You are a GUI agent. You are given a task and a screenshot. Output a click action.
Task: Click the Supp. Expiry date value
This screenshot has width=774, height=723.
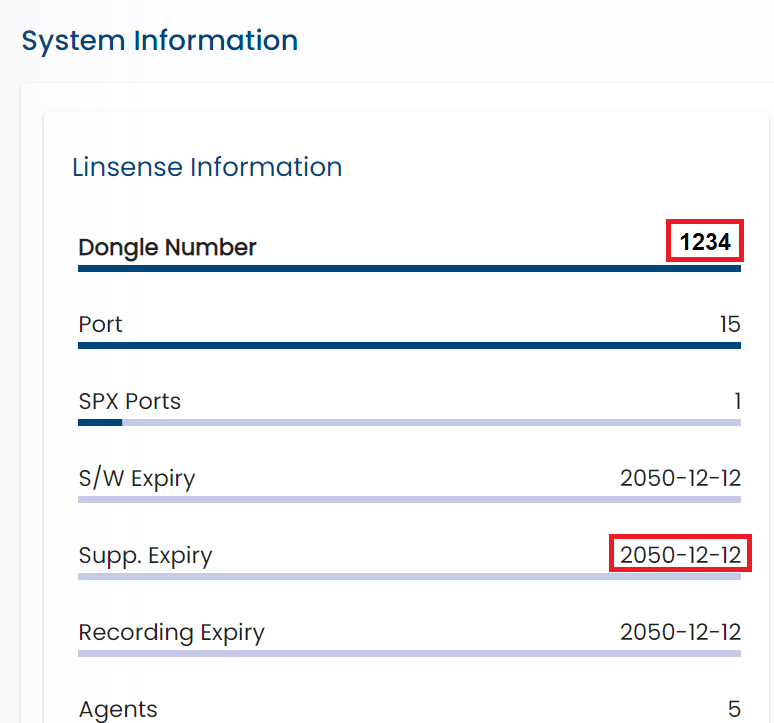(x=680, y=555)
